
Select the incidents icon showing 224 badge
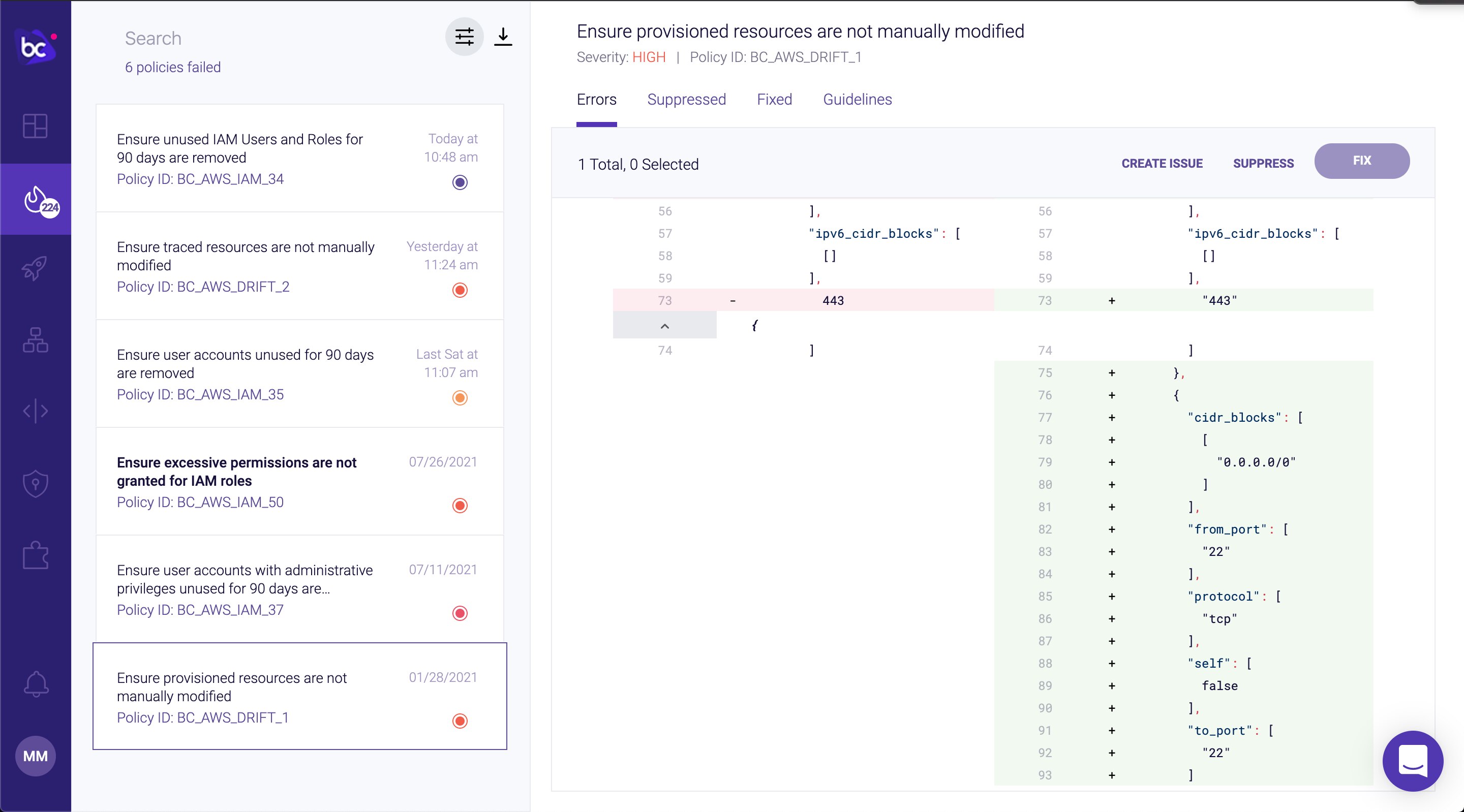point(35,199)
